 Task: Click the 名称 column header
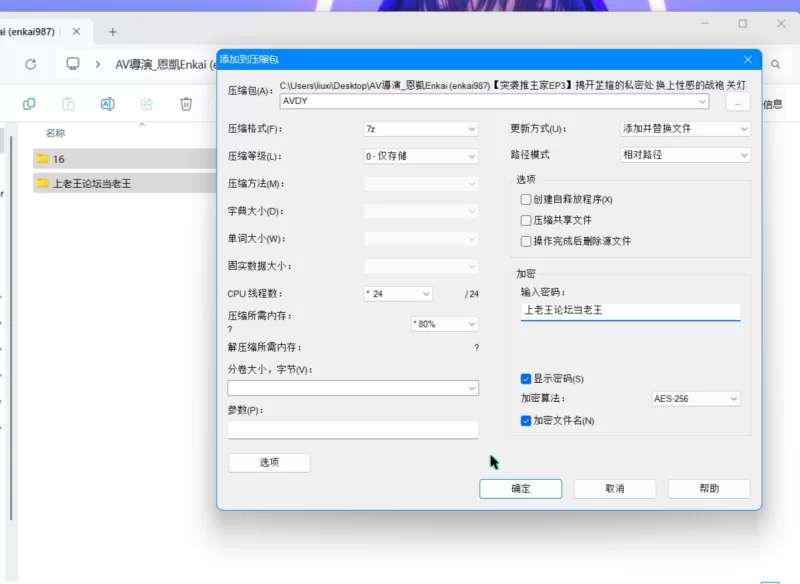pos(55,133)
